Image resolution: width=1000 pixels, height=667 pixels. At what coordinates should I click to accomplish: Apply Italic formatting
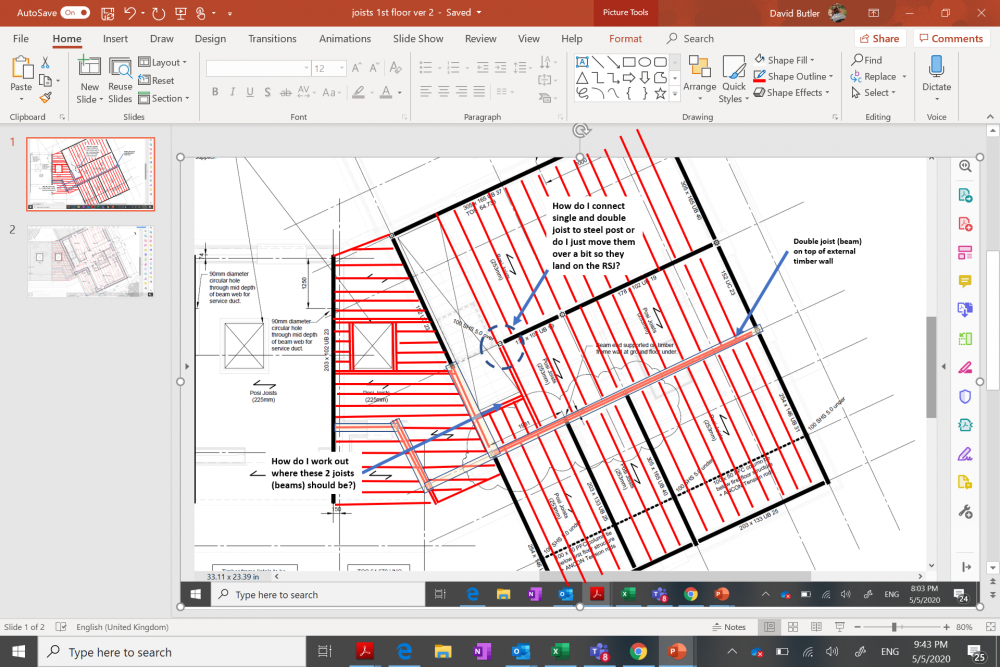(232, 92)
